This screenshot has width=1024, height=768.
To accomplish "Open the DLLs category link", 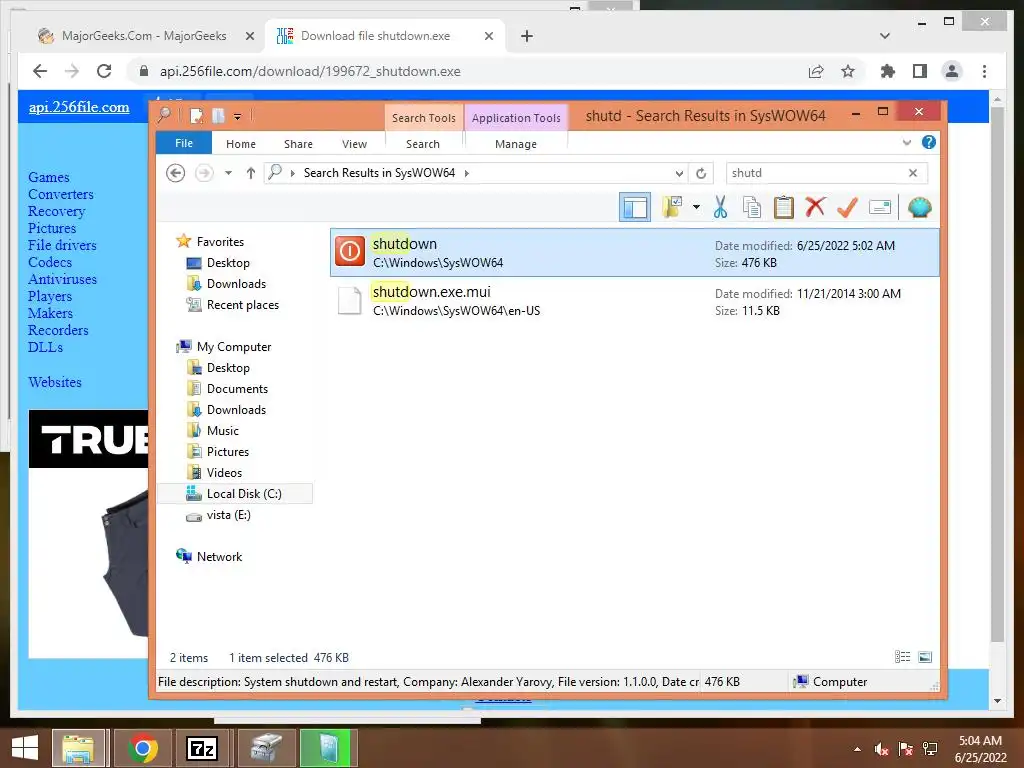I will tap(45, 347).
